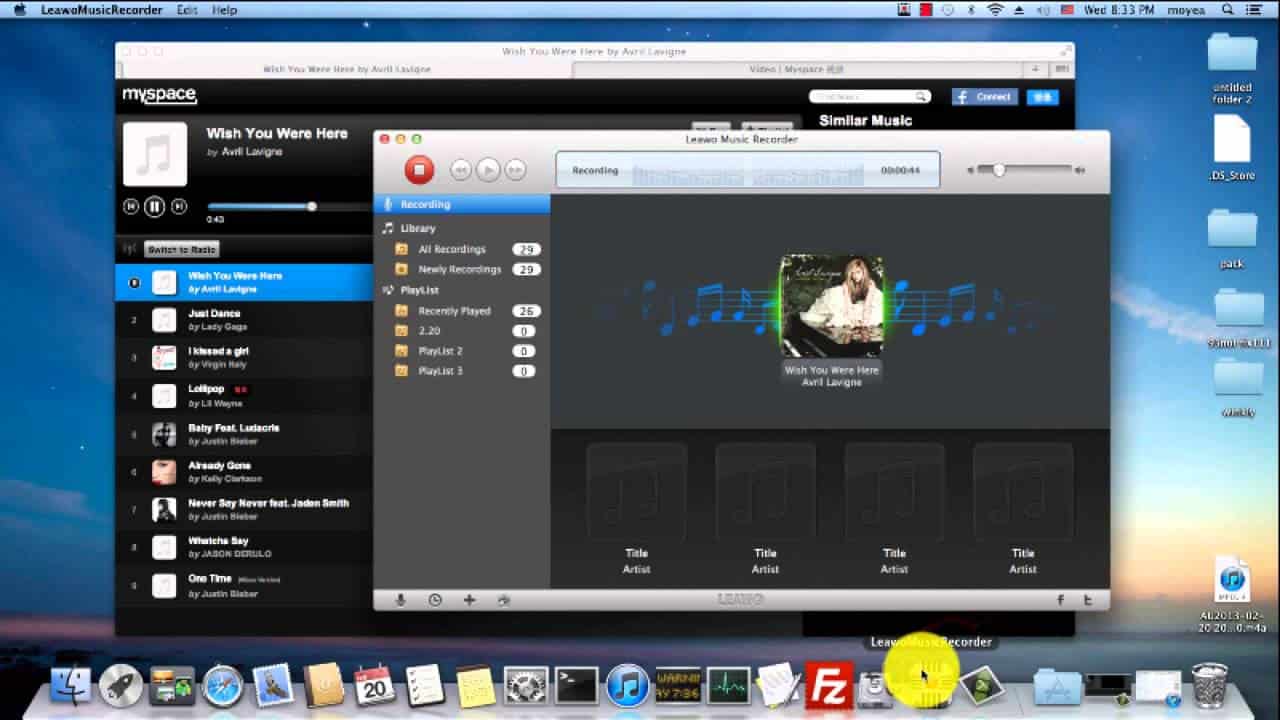Click the loud speaker icon right of volume

[x=1080, y=171]
